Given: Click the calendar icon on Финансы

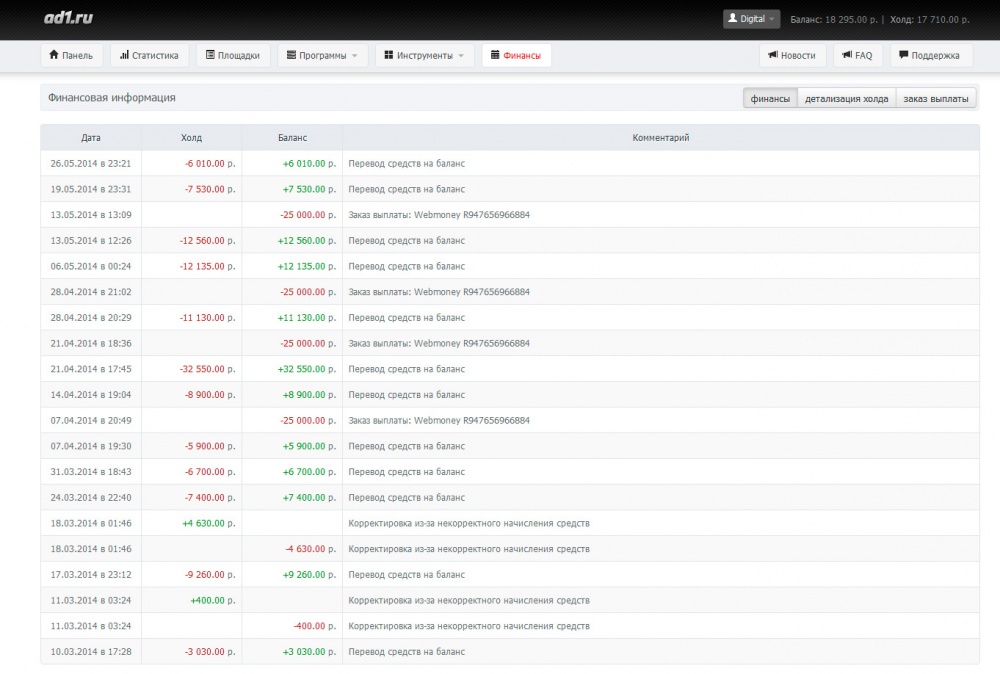Looking at the screenshot, I should coord(495,55).
